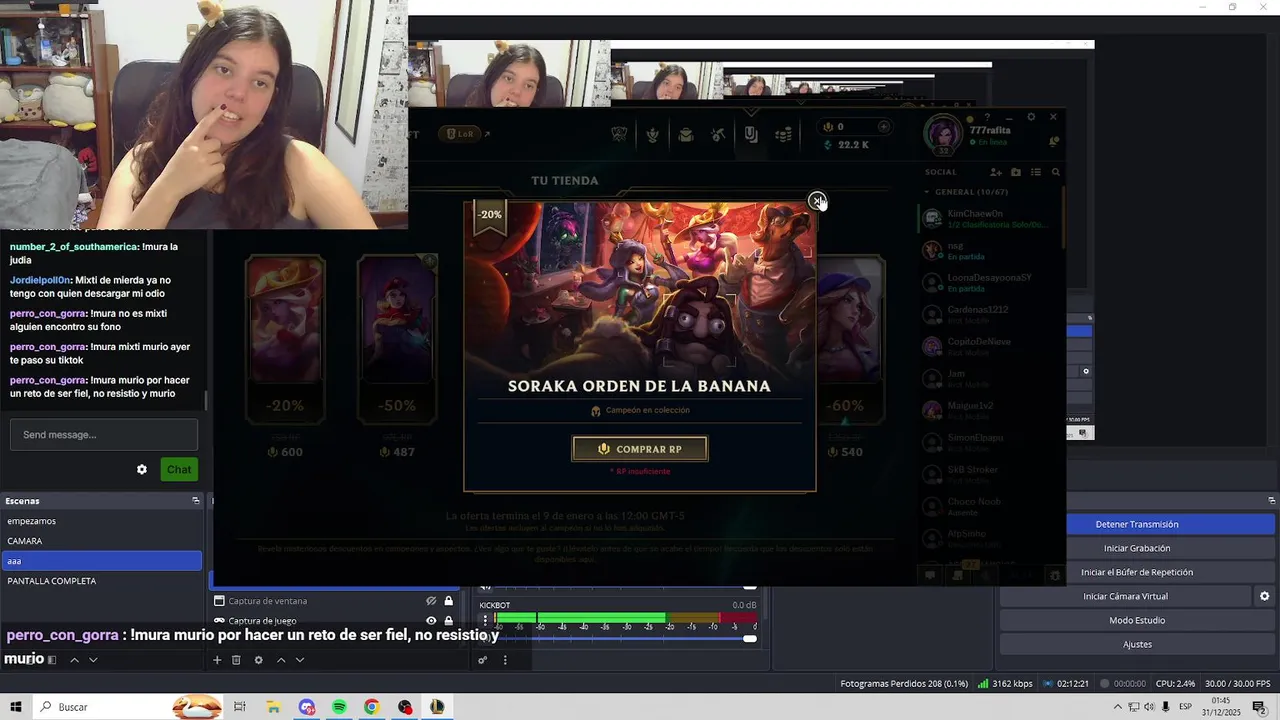Collapse the GENERAL (10/67) friends group
Image resolution: width=1280 pixels, height=720 pixels.
966,192
